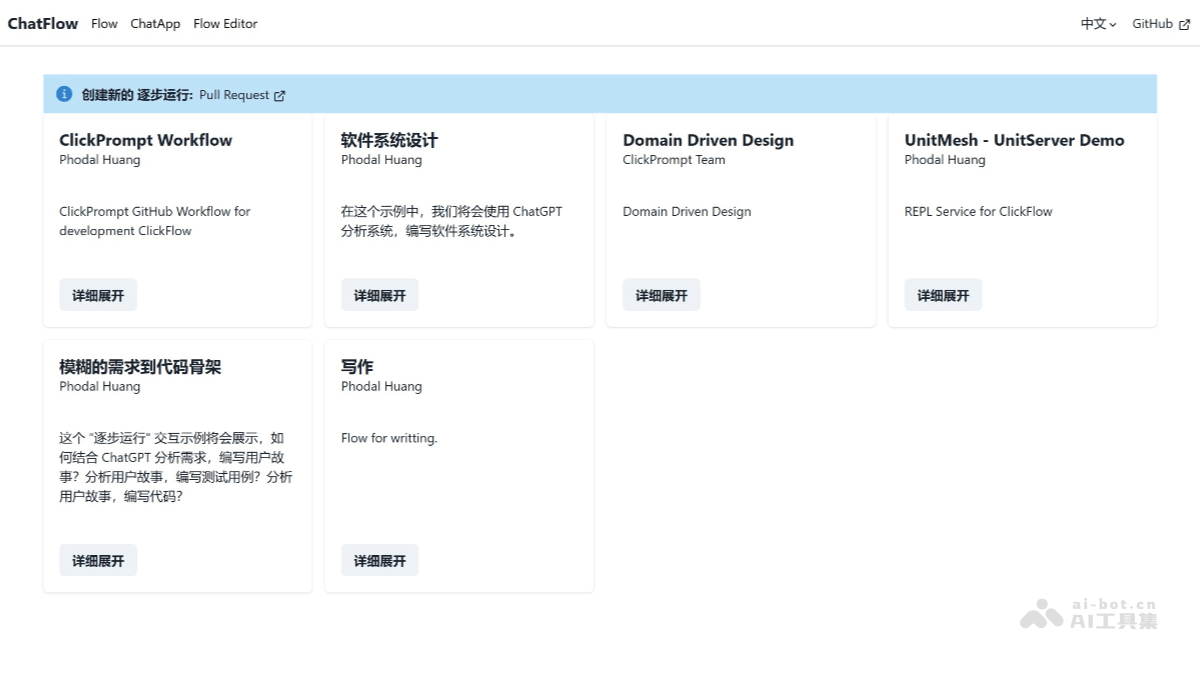Expand details for 软件系统设计 card

tap(380, 295)
